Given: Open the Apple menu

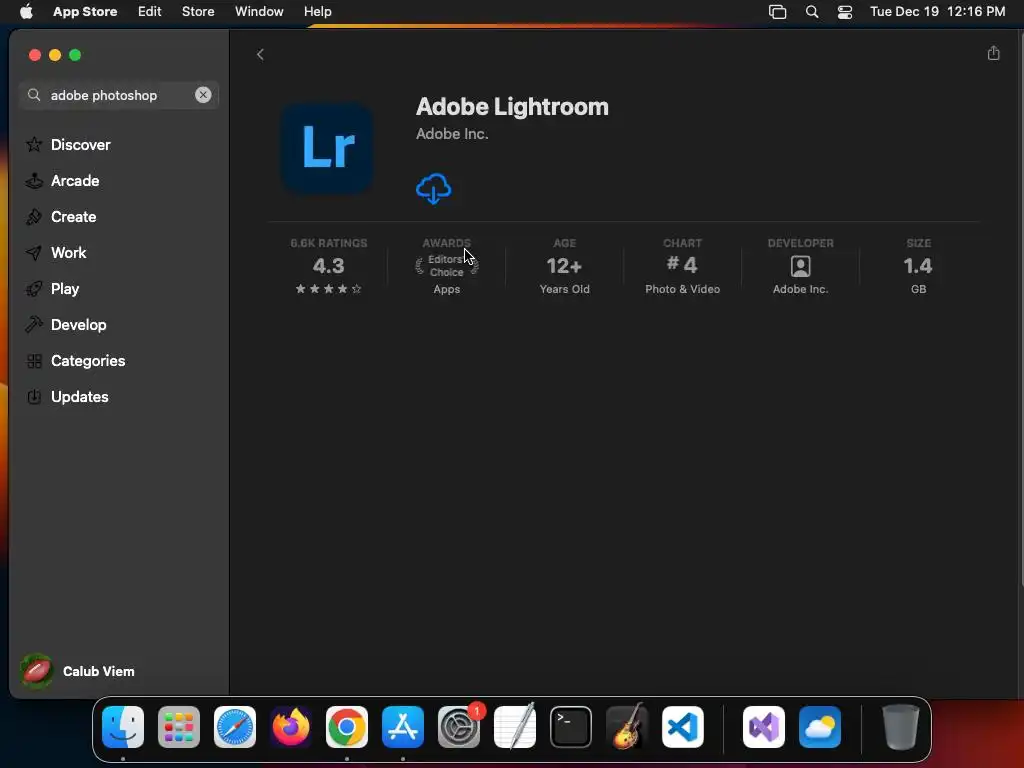Looking at the screenshot, I should click(x=26, y=11).
